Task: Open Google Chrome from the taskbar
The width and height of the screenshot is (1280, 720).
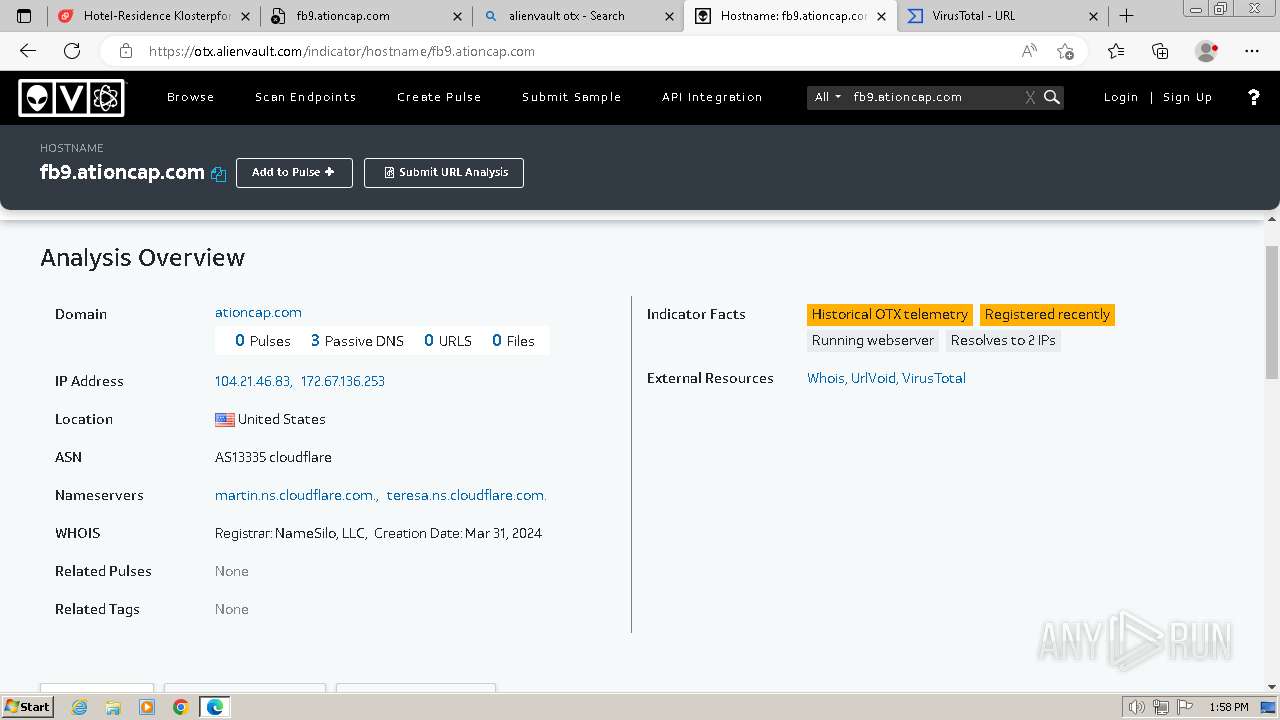Action: 180,707
